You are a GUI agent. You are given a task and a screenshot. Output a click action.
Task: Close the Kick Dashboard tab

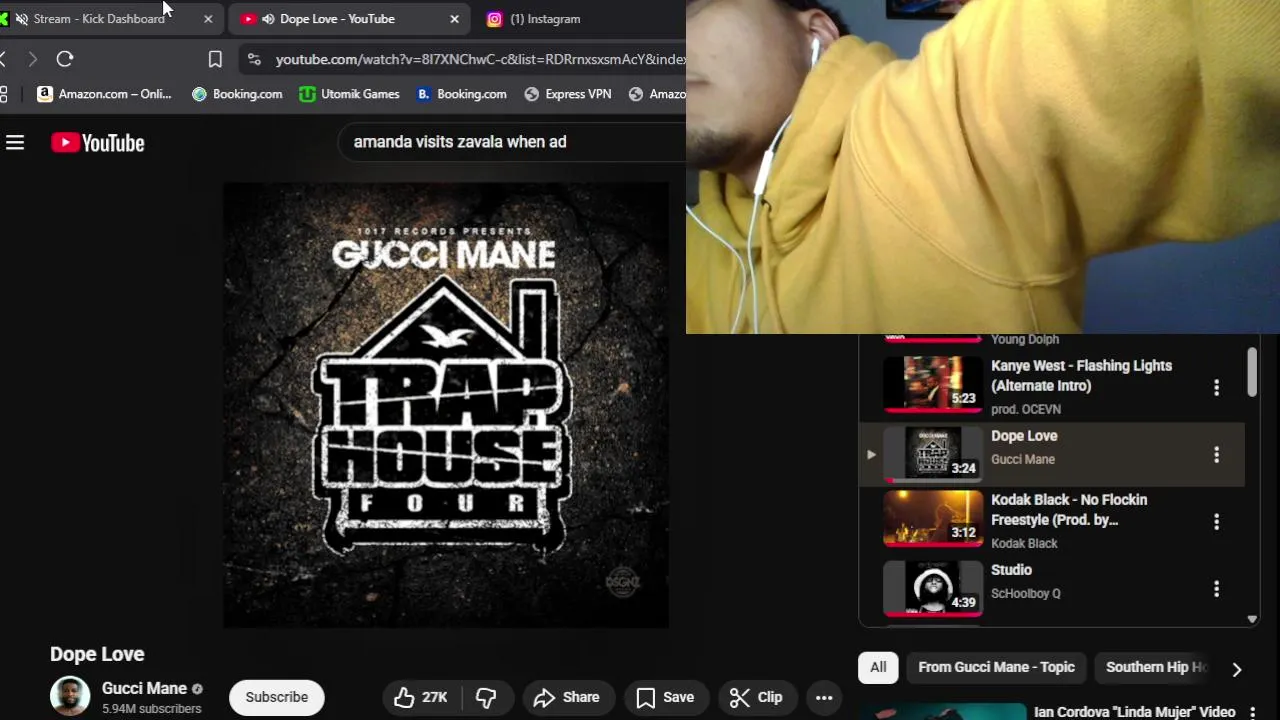click(x=208, y=19)
